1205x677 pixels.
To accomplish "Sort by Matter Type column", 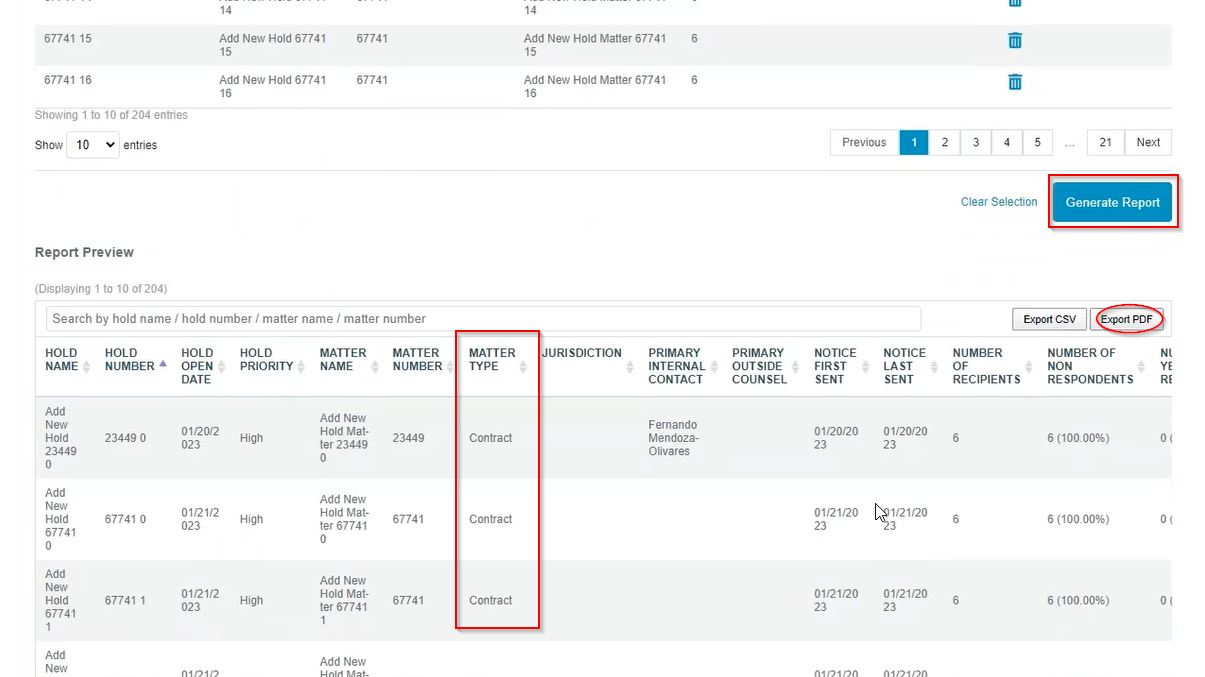I will click(x=498, y=360).
